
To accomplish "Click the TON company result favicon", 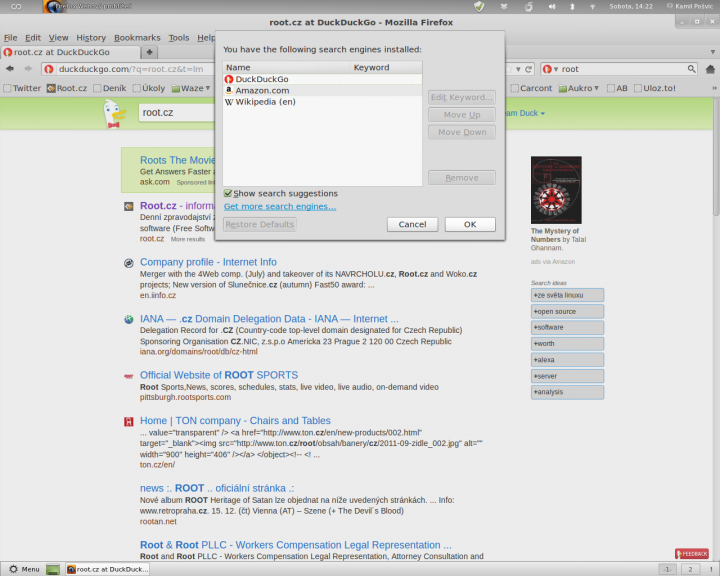I will [x=129, y=422].
